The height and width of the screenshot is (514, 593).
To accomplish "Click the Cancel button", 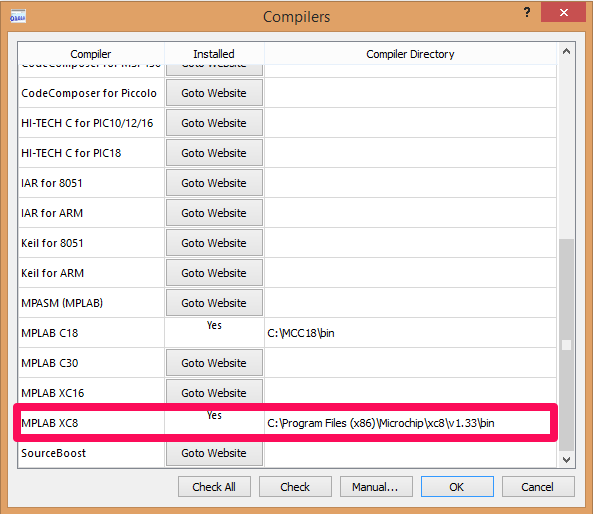I will (x=538, y=487).
